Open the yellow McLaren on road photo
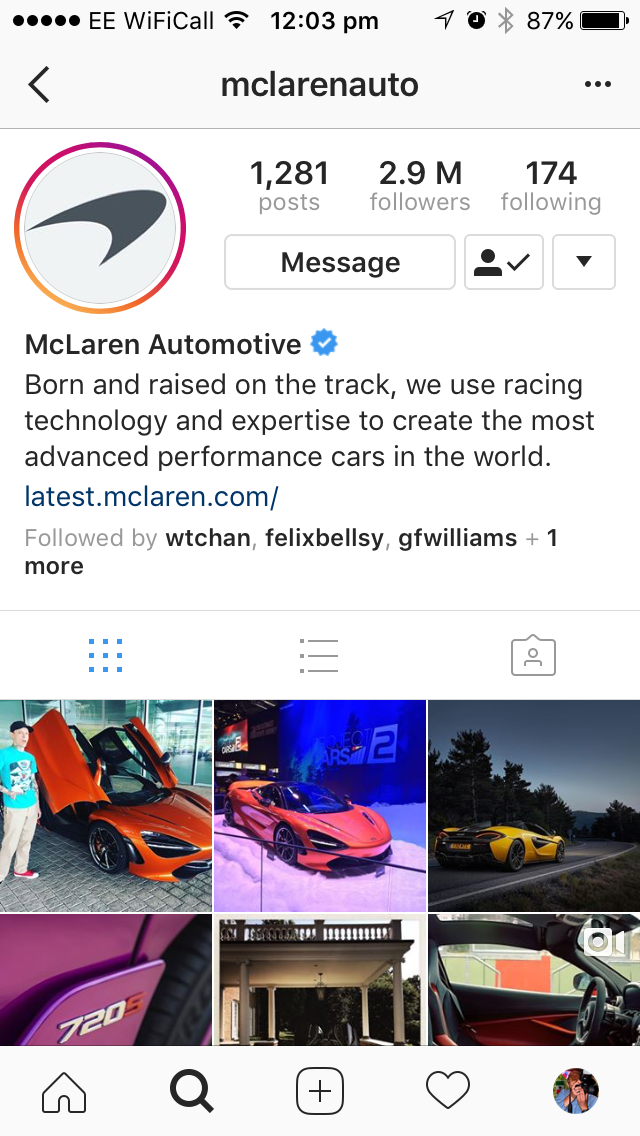The image size is (640, 1136). tap(534, 805)
